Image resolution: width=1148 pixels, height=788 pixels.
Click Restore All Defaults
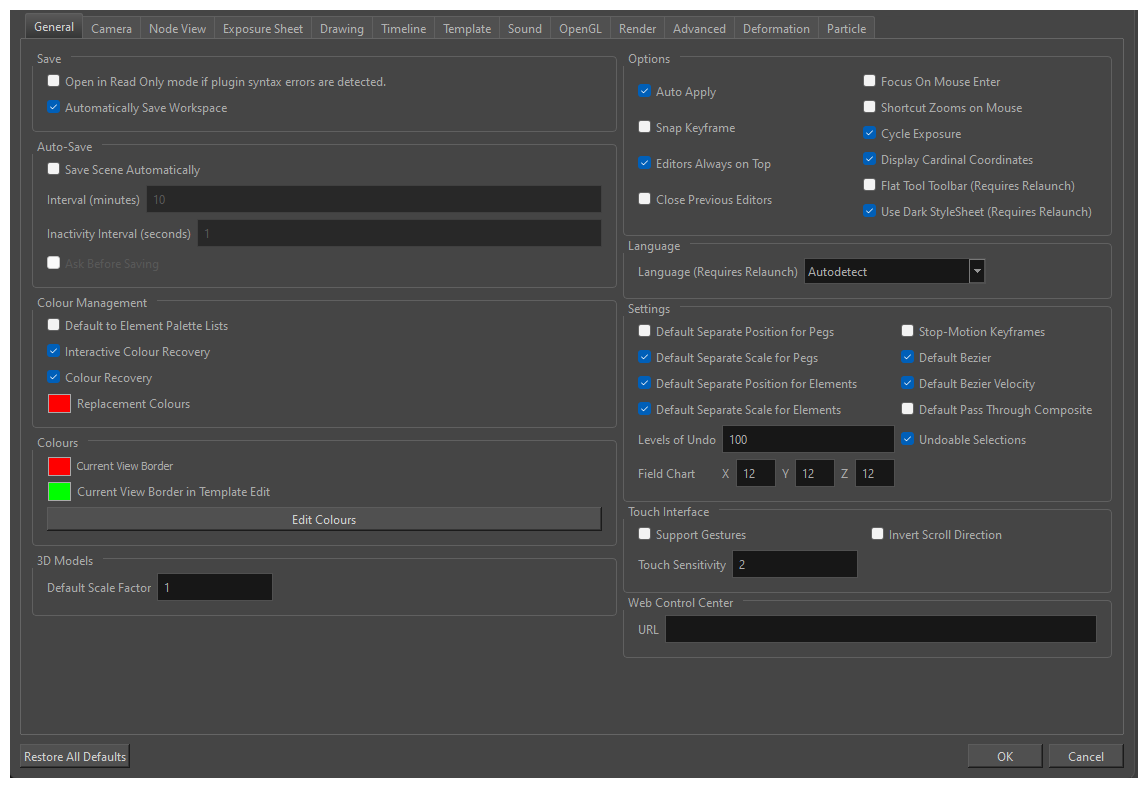(x=73, y=756)
